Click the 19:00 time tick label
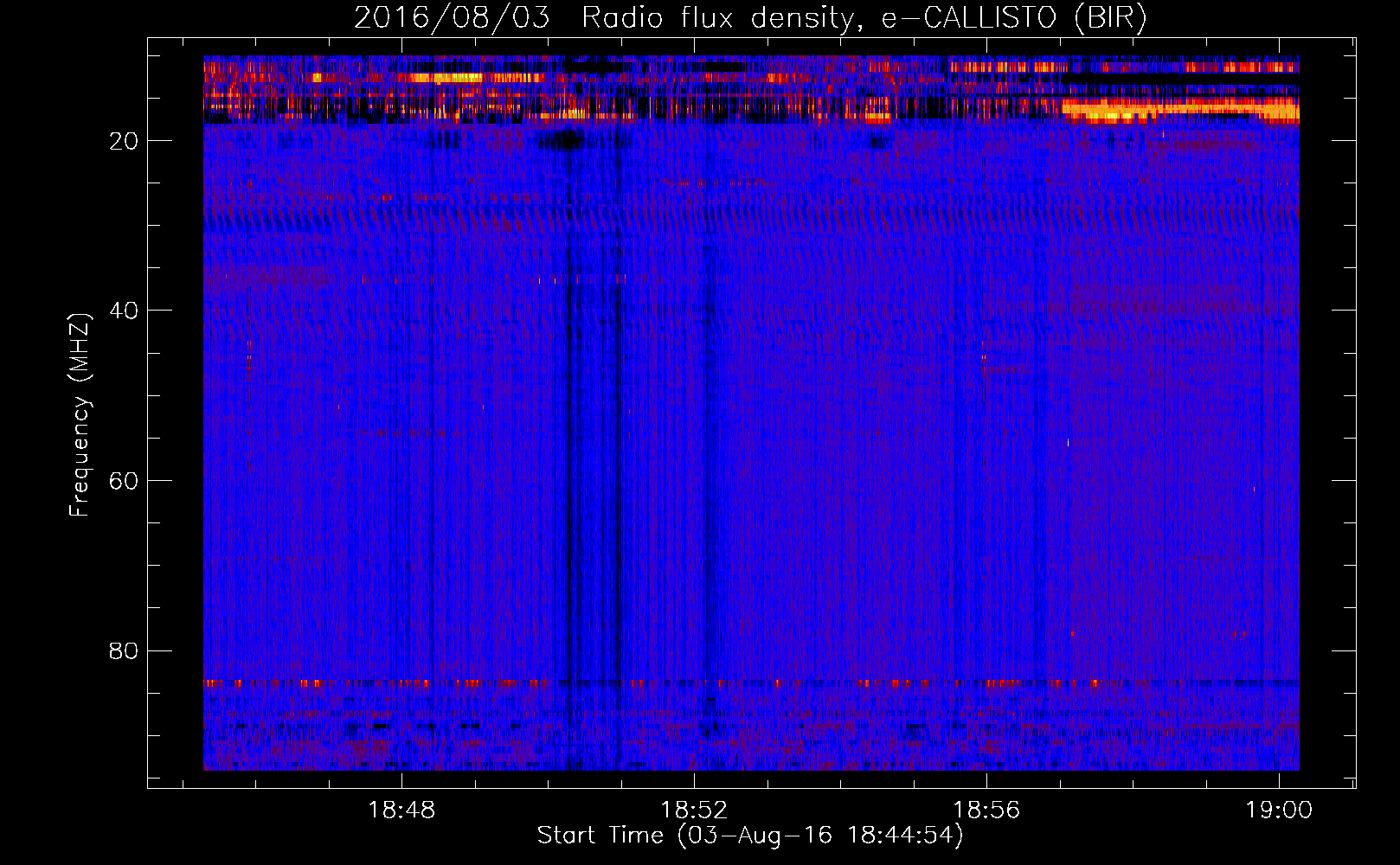The image size is (1400, 865). click(x=1279, y=811)
